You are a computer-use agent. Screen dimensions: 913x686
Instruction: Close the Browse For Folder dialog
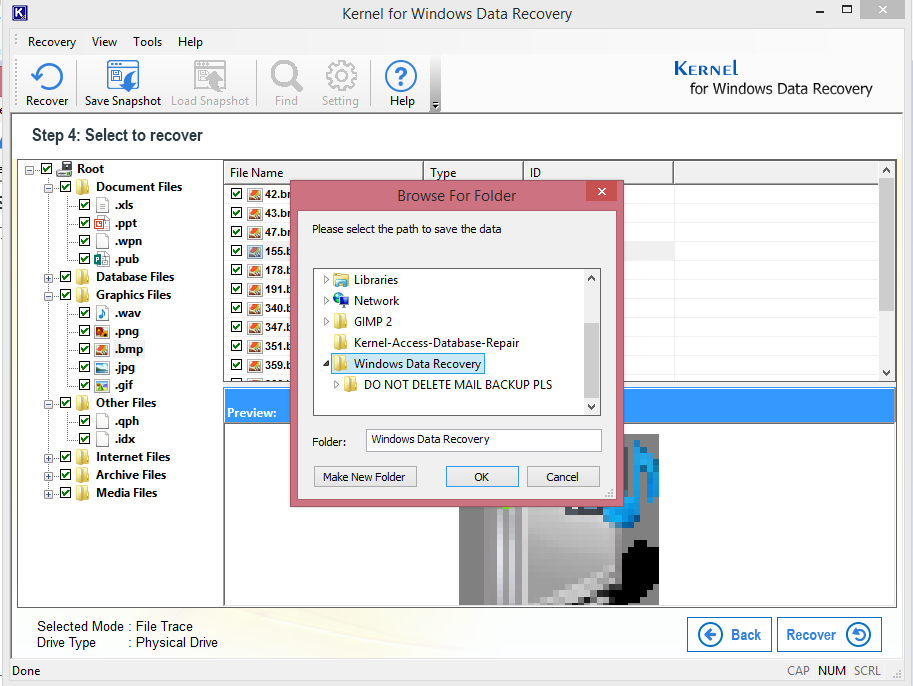[x=601, y=192]
